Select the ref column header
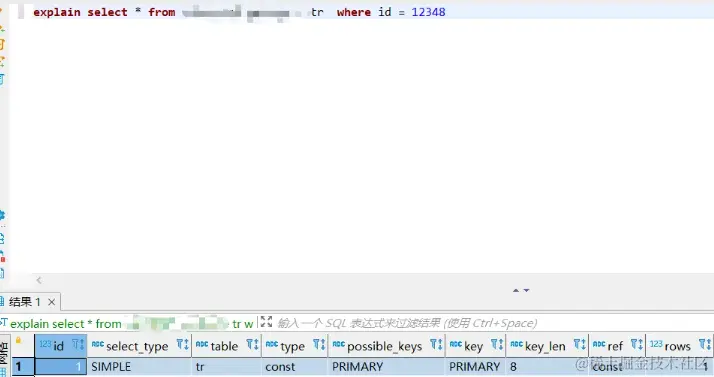Screen dimensions: 714x377 pos(617,346)
